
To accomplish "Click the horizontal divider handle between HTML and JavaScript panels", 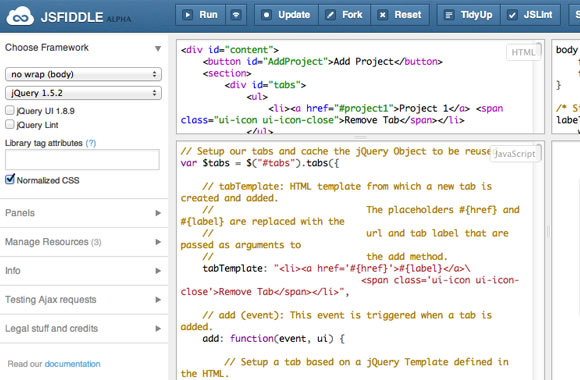I will (360, 137).
